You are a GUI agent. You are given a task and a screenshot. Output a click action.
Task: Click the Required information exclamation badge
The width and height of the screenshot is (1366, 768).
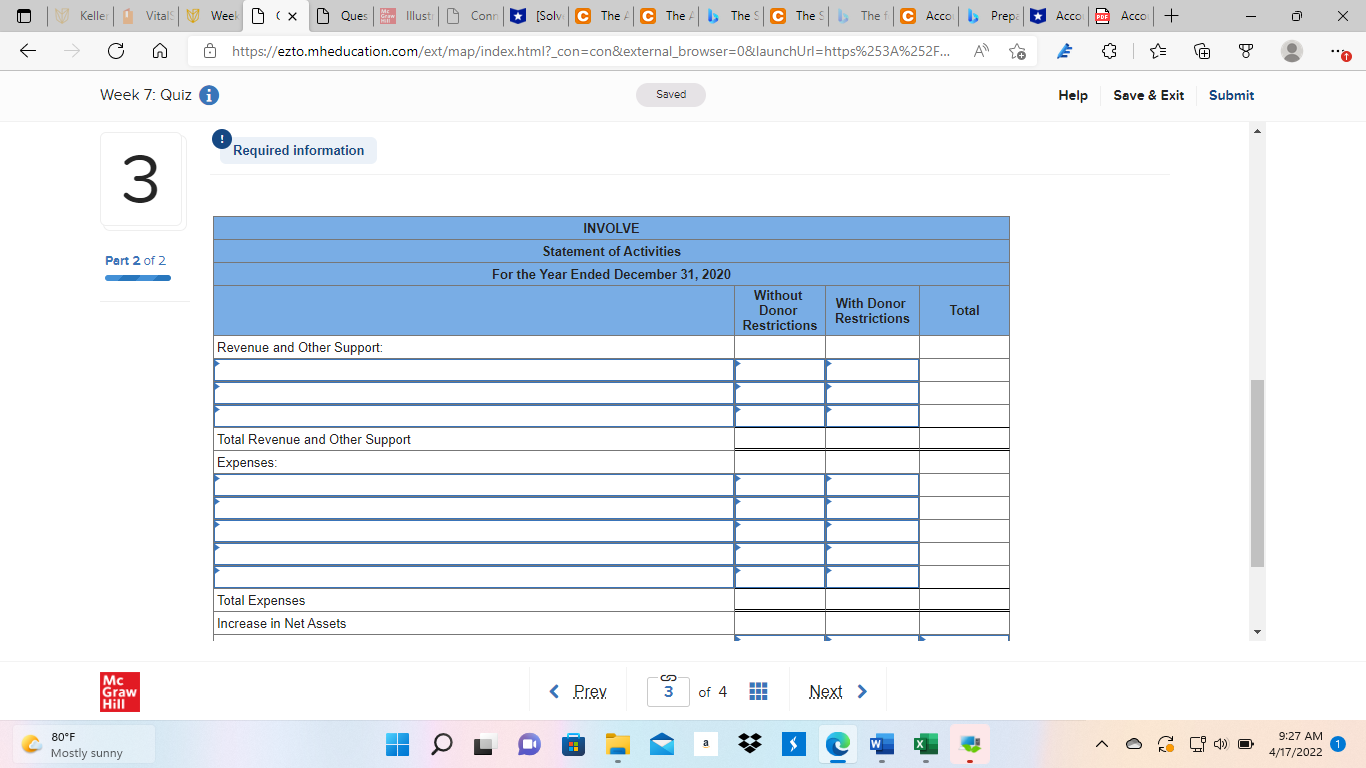click(x=223, y=139)
